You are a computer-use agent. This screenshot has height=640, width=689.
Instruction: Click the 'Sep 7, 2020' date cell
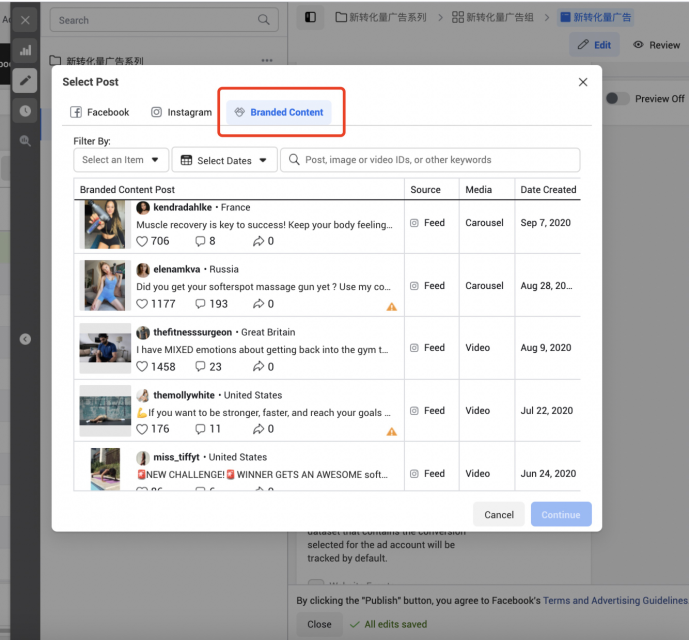click(545, 223)
